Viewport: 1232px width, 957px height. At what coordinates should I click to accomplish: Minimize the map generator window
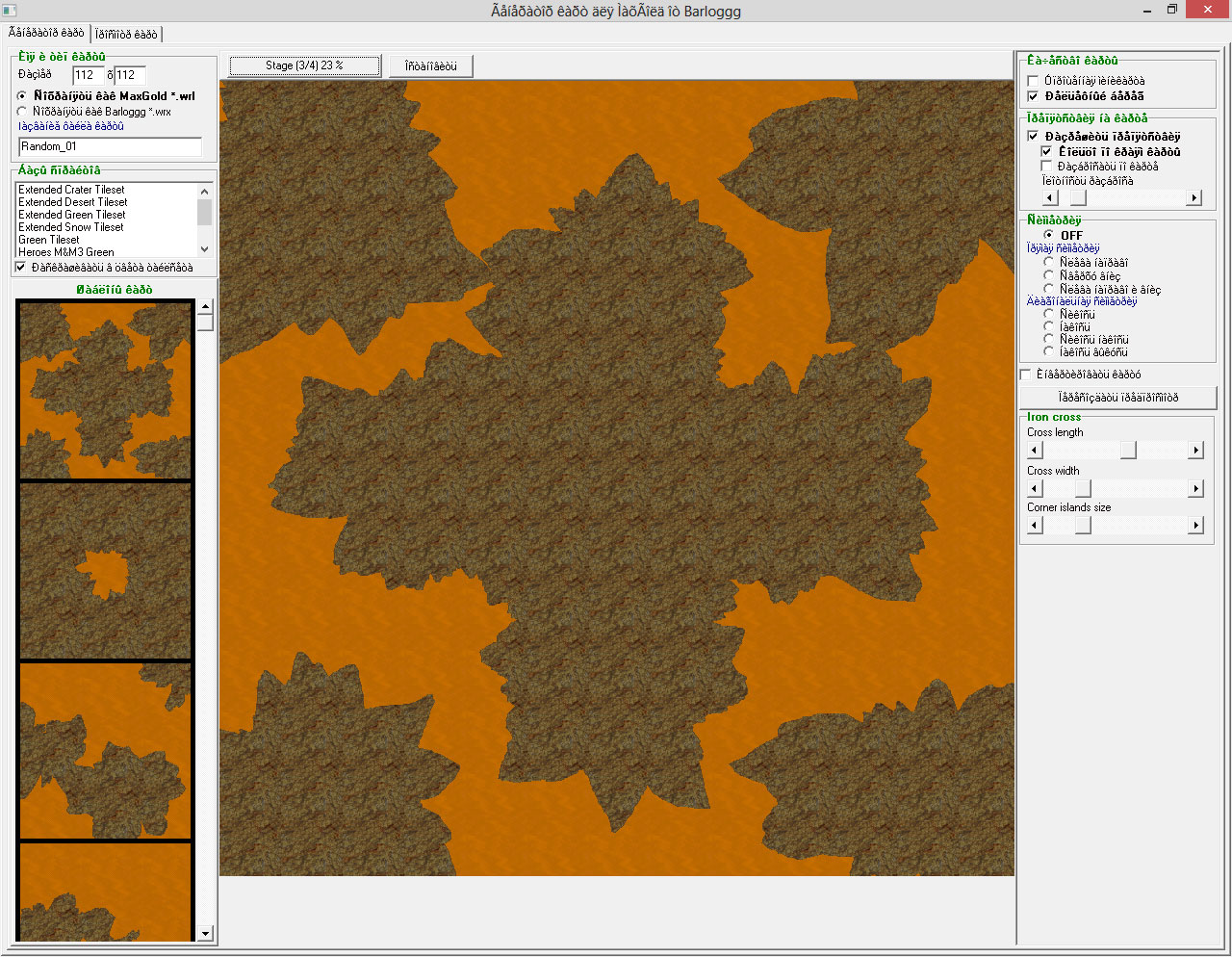coord(1147,11)
